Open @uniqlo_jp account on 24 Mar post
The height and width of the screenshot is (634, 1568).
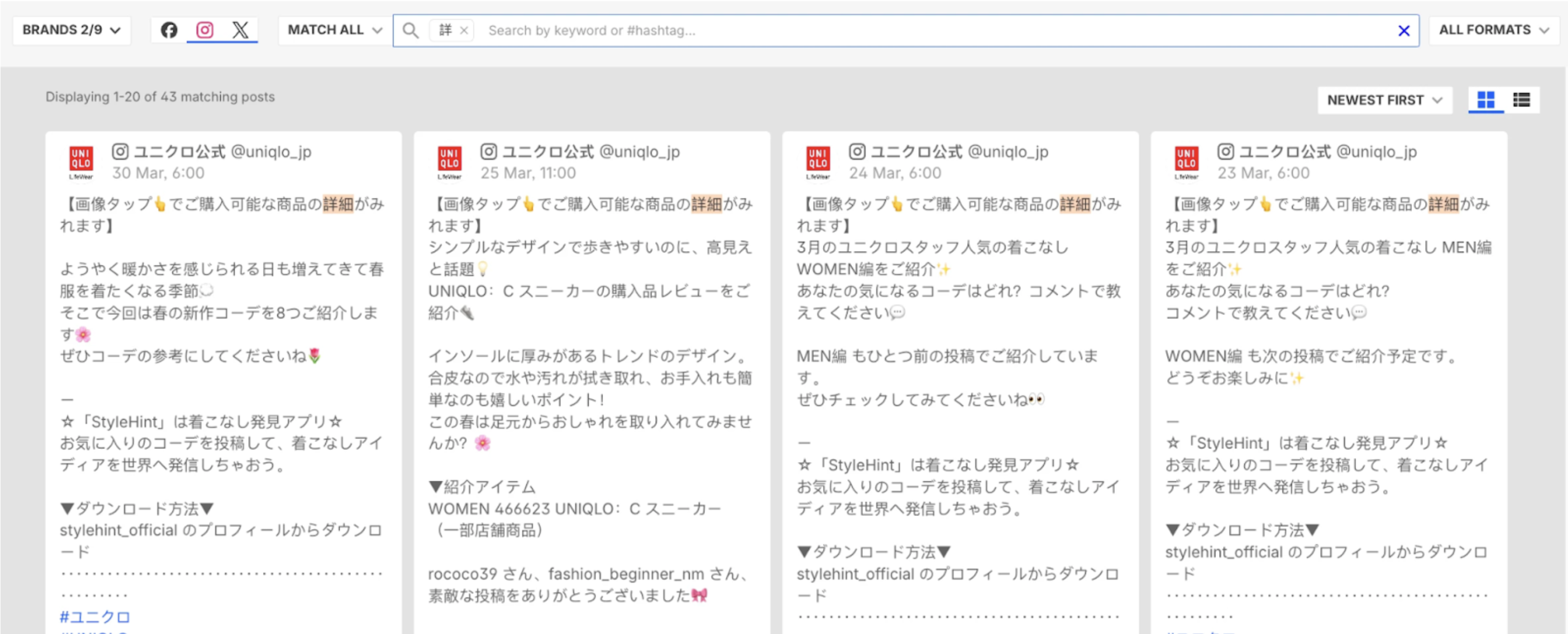point(1008,152)
